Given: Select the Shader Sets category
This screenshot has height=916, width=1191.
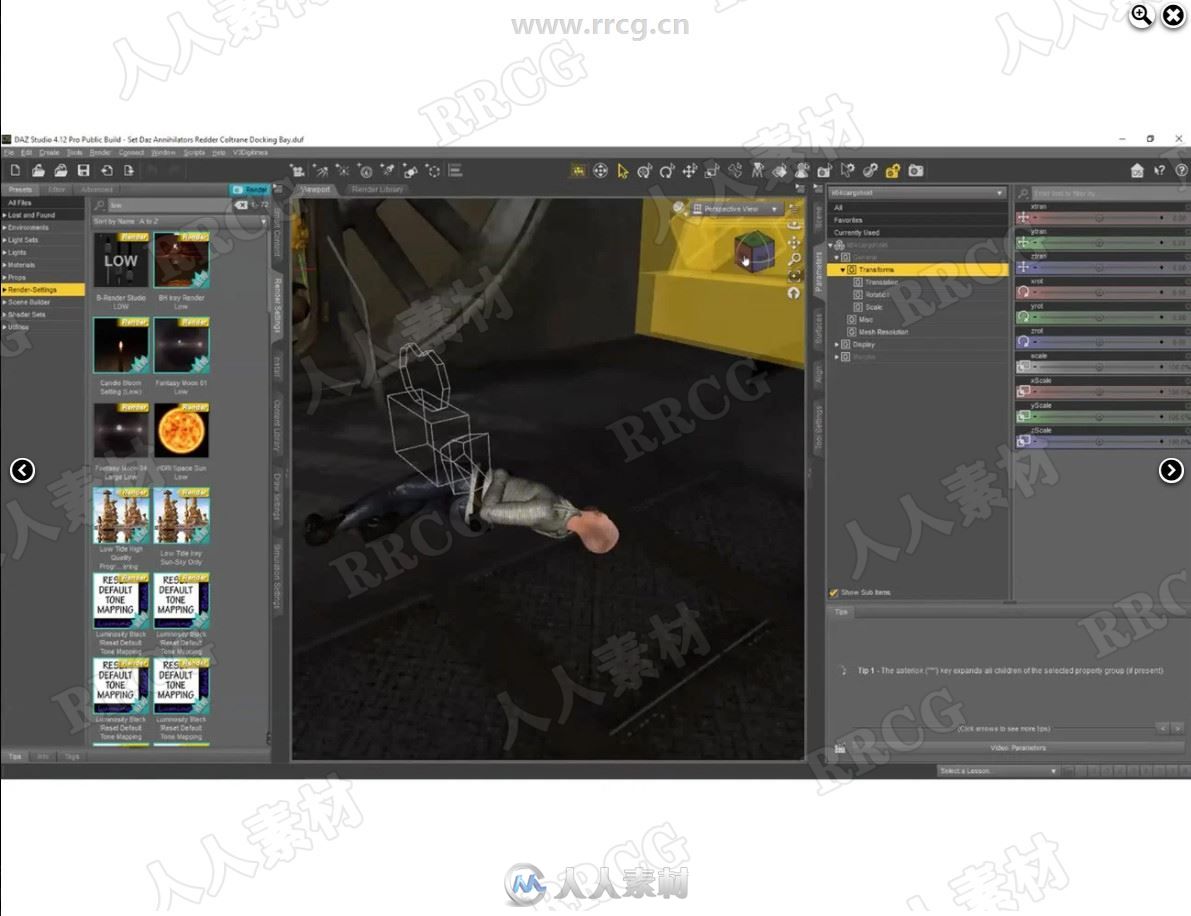Looking at the screenshot, I should pos(43,314).
